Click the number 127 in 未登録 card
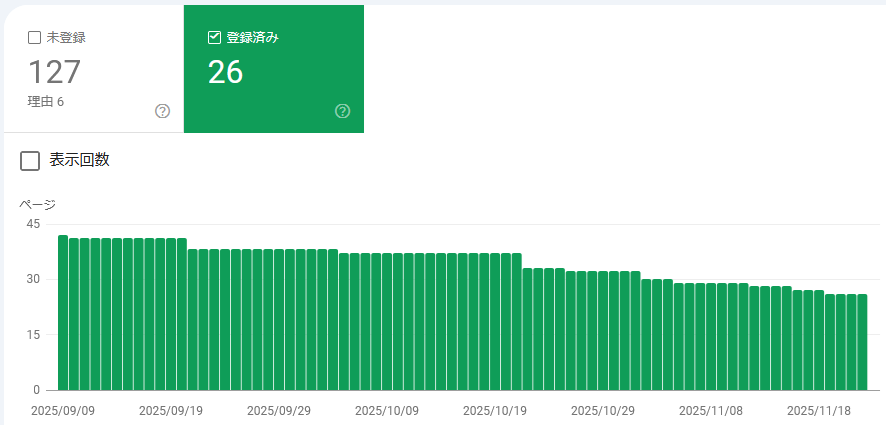This screenshot has height=425, width=886. point(54,72)
